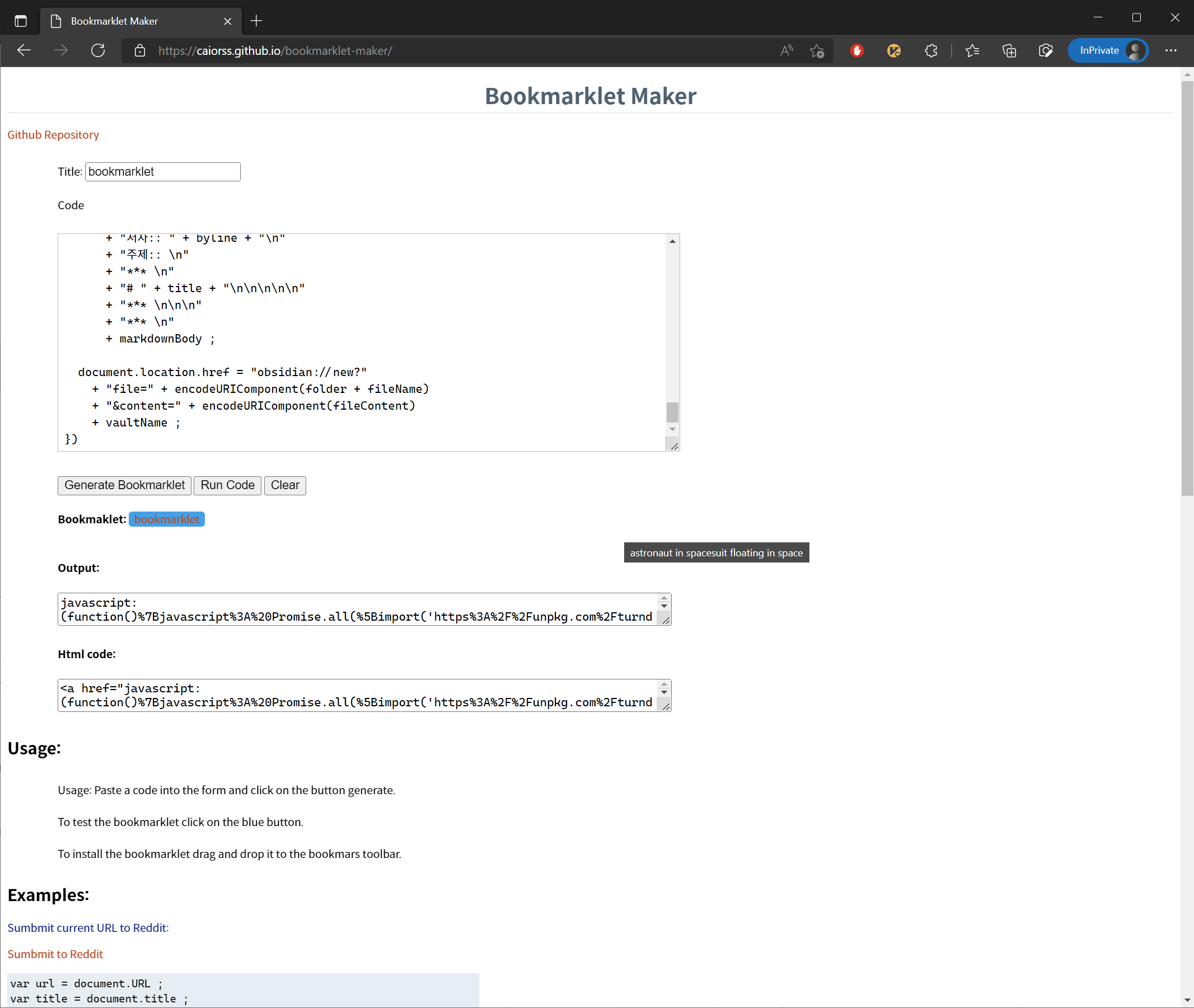Add page to favorites star icon
Viewport: 1194px width, 1008px height.
[x=817, y=51]
